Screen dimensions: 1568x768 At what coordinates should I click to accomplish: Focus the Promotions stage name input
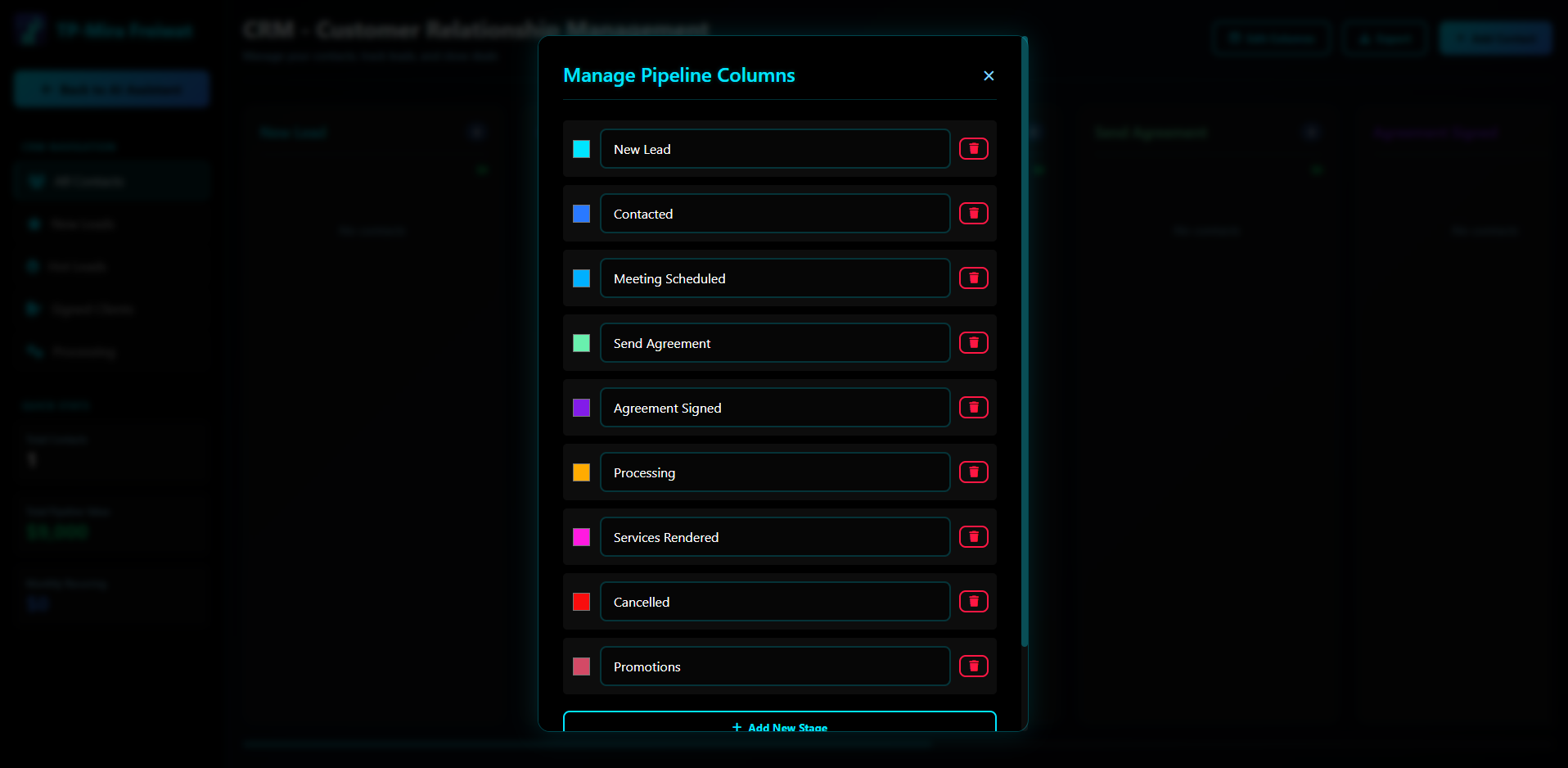tap(774, 666)
